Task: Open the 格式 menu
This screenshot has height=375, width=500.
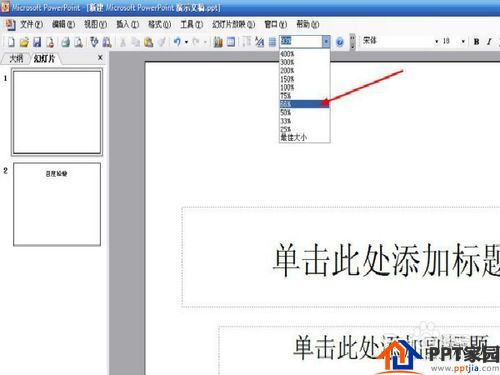Action: pyautogui.click(x=159, y=24)
